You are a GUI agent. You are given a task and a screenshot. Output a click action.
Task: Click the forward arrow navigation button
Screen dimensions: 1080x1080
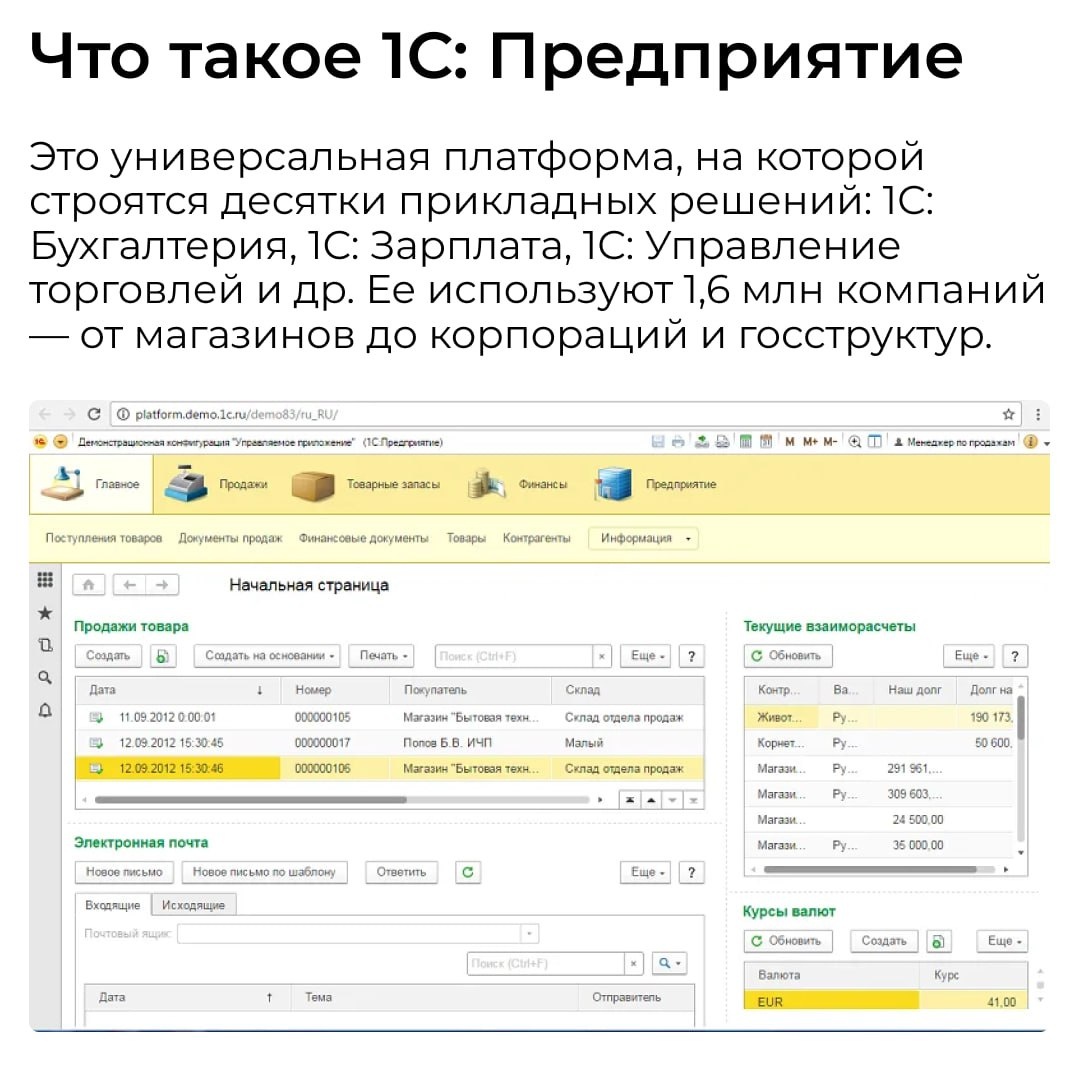pyautogui.click(x=162, y=585)
